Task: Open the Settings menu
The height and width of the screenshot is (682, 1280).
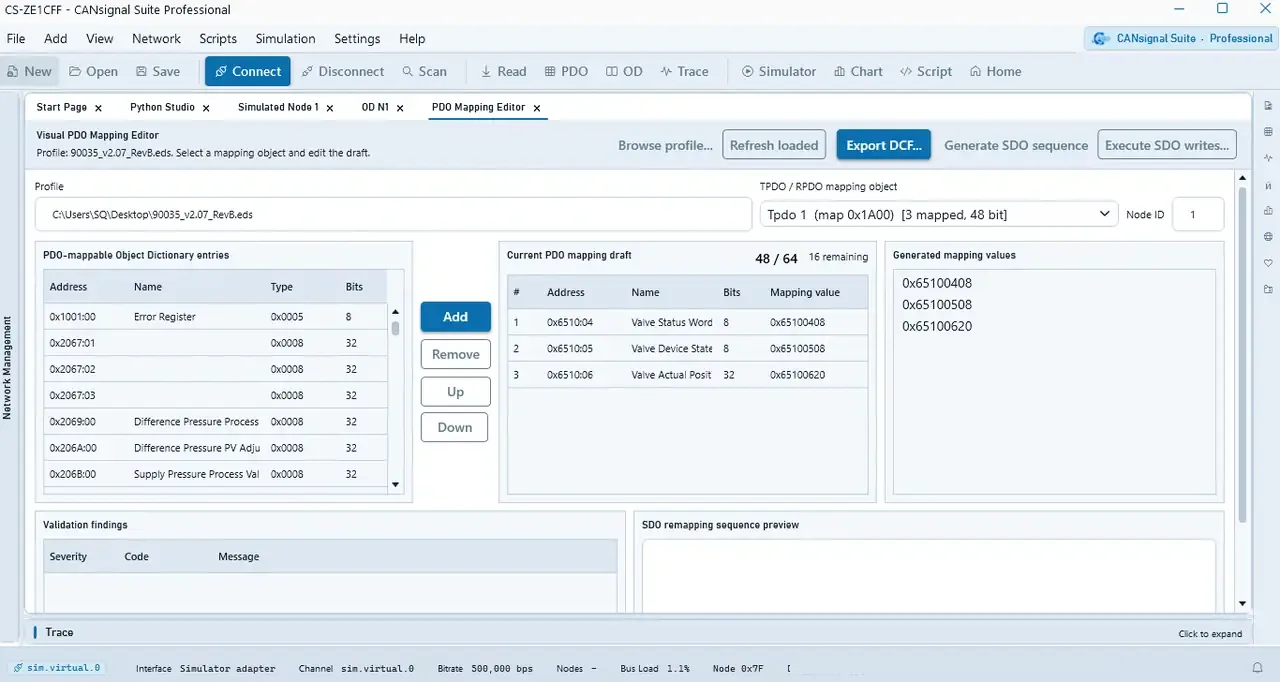Action: [357, 39]
